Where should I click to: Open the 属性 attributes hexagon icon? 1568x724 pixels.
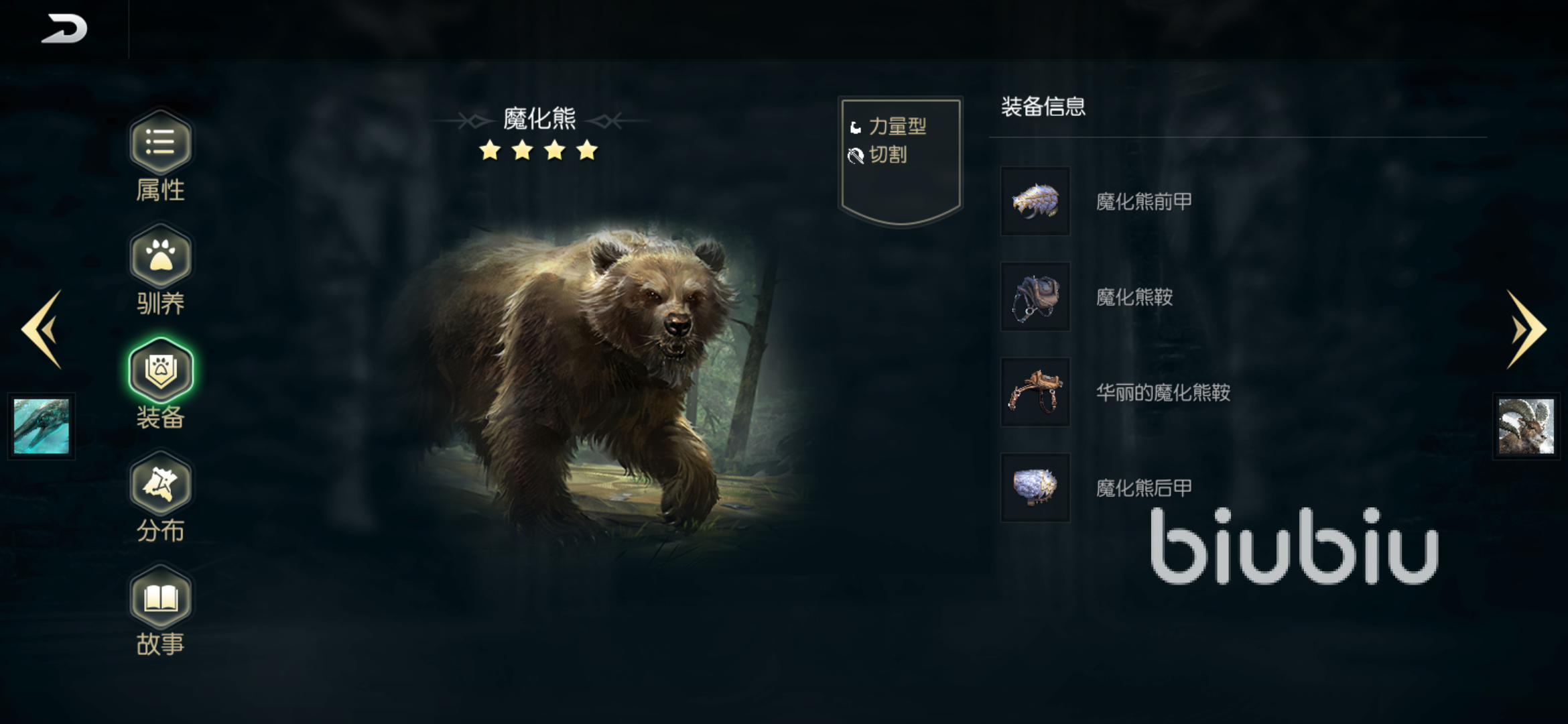pyautogui.click(x=161, y=142)
